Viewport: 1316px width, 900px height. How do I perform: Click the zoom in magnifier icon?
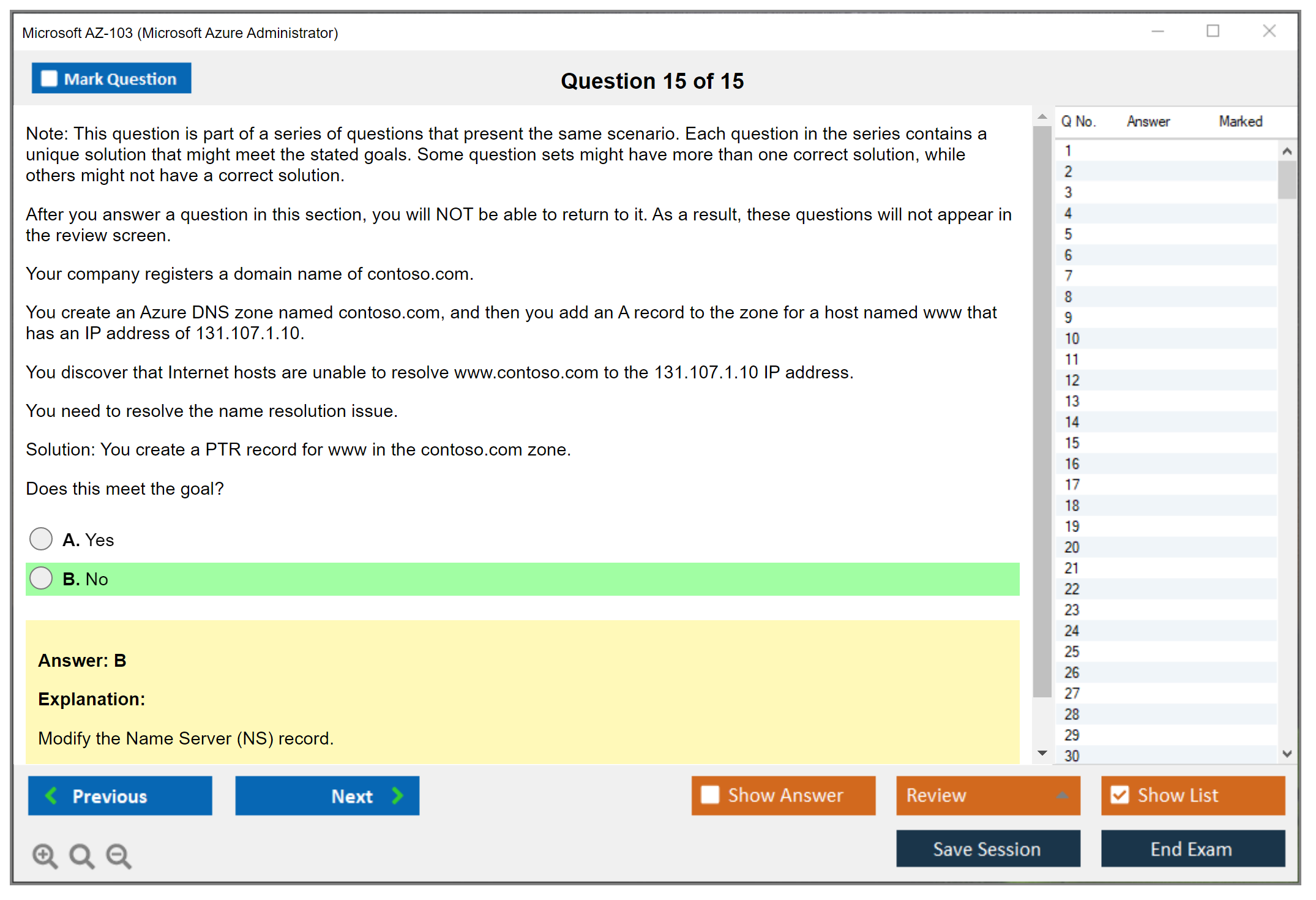click(x=45, y=855)
